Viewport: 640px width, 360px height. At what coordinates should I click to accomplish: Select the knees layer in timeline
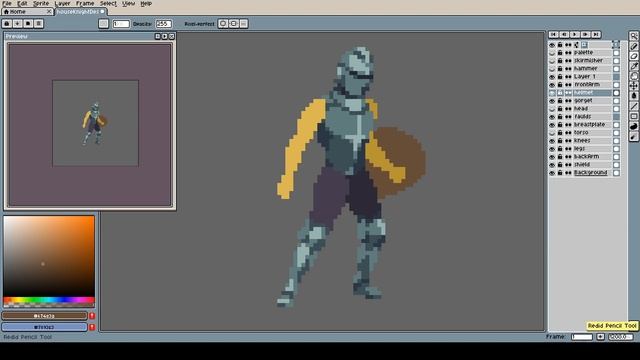[592, 140]
